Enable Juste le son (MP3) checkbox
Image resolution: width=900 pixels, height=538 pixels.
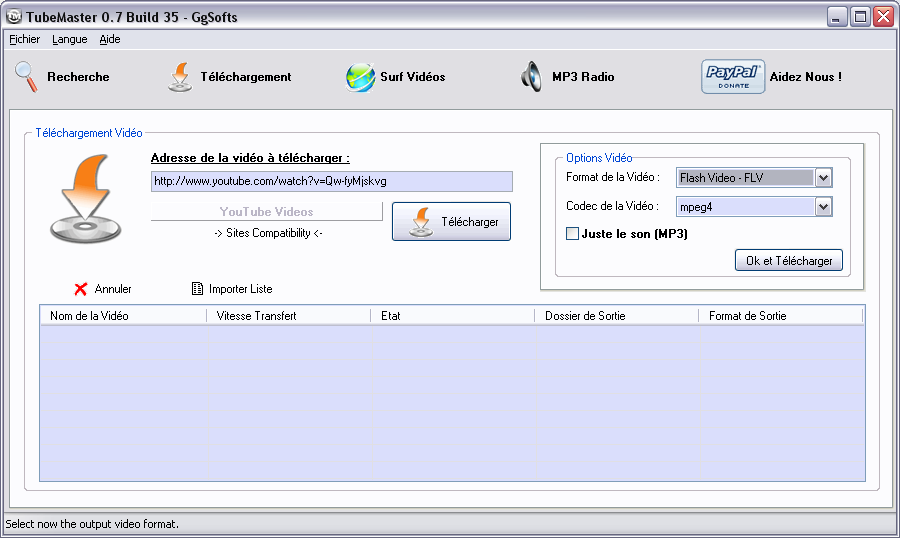pos(572,234)
